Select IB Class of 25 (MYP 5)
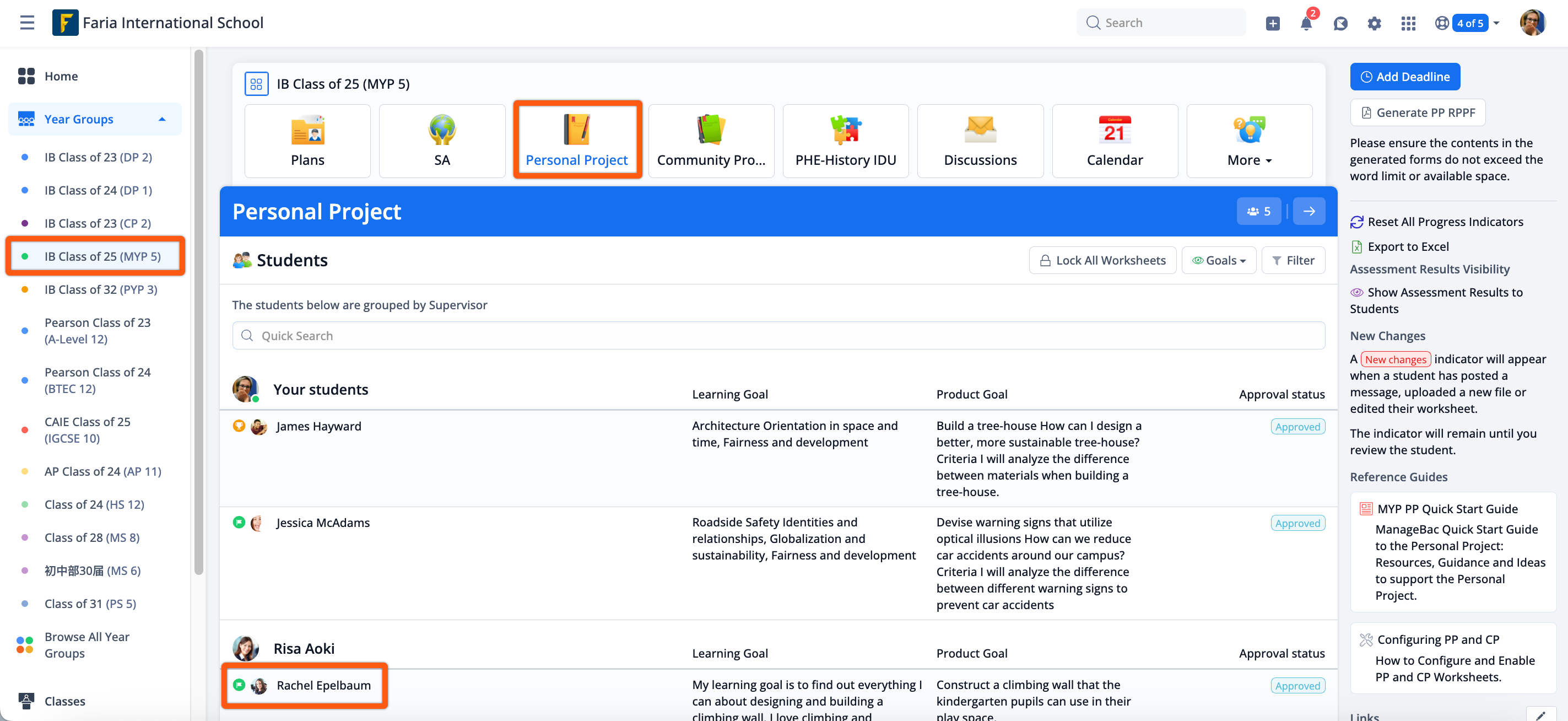 coord(95,256)
